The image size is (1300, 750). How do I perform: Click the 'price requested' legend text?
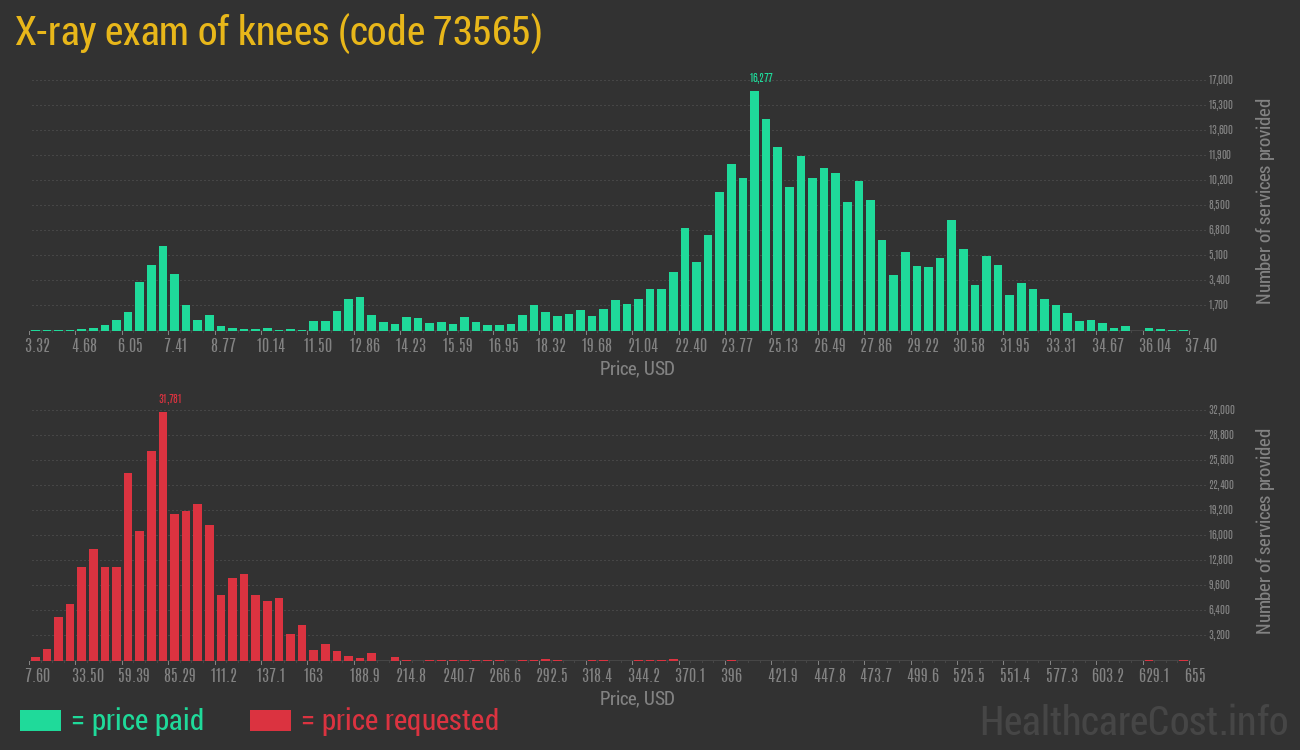(x=399, y=720)
